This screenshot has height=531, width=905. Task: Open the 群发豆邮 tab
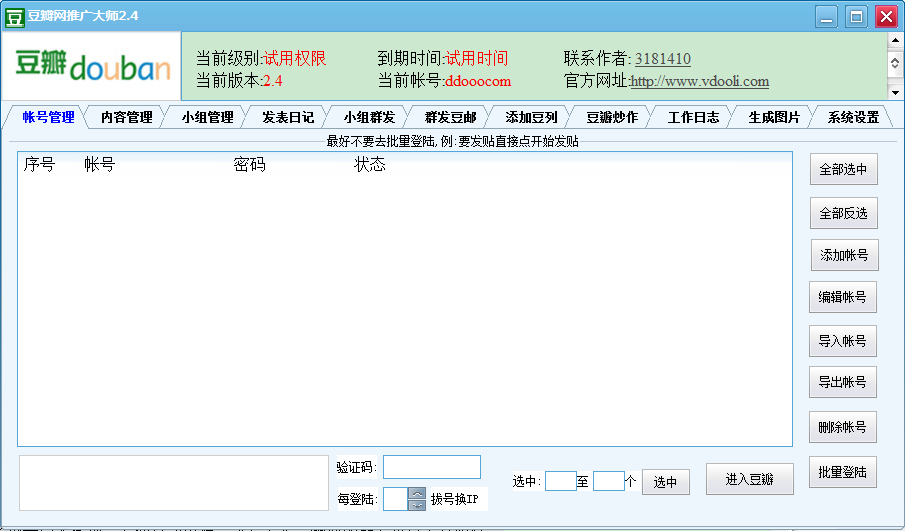pos(450,117)
